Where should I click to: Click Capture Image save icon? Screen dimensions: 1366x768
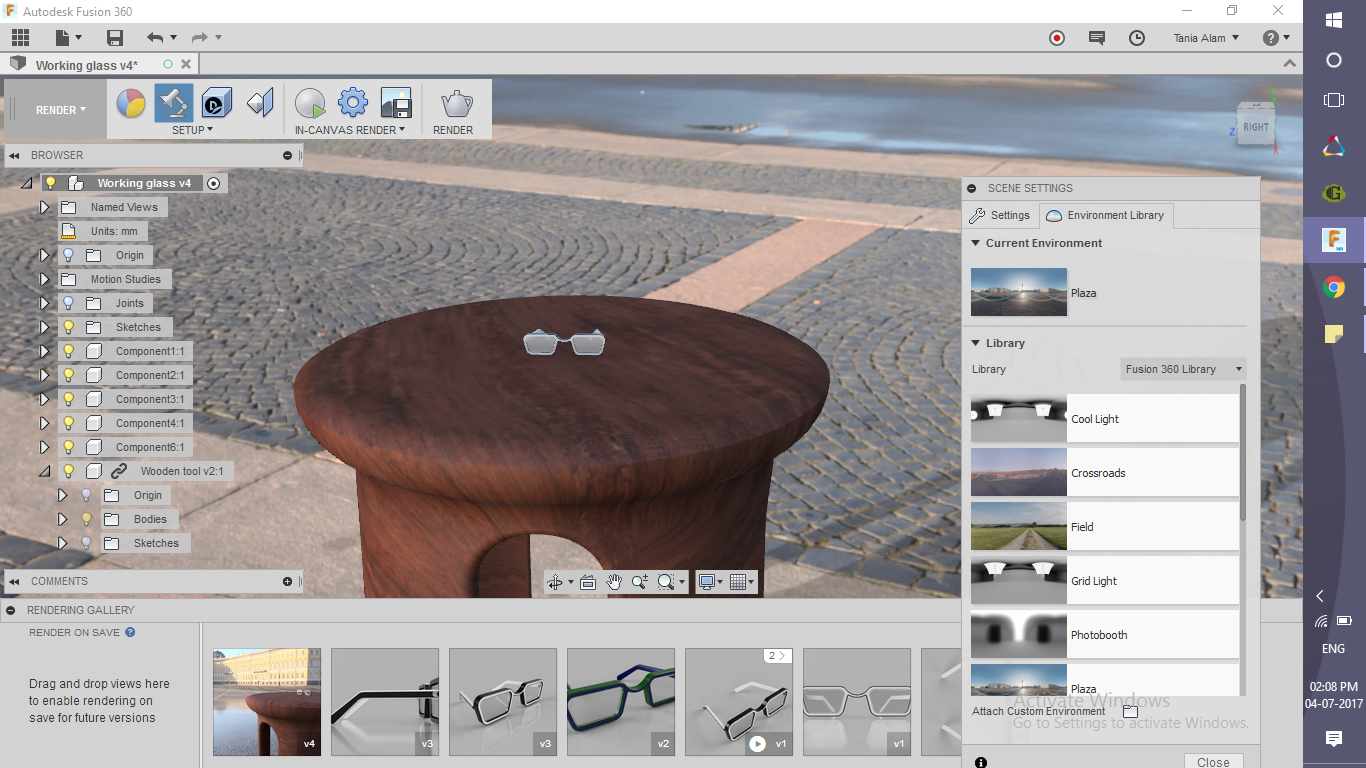396,103
